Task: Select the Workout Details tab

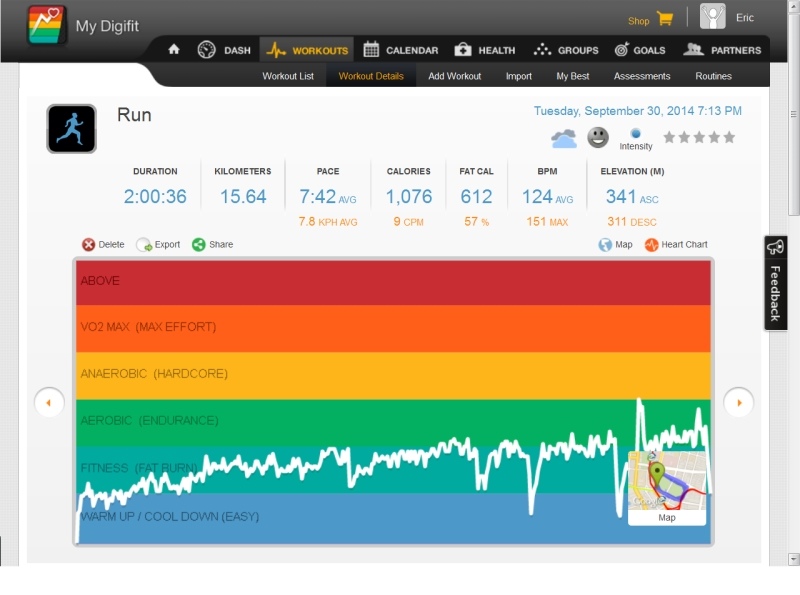Action: coord(371,76)
